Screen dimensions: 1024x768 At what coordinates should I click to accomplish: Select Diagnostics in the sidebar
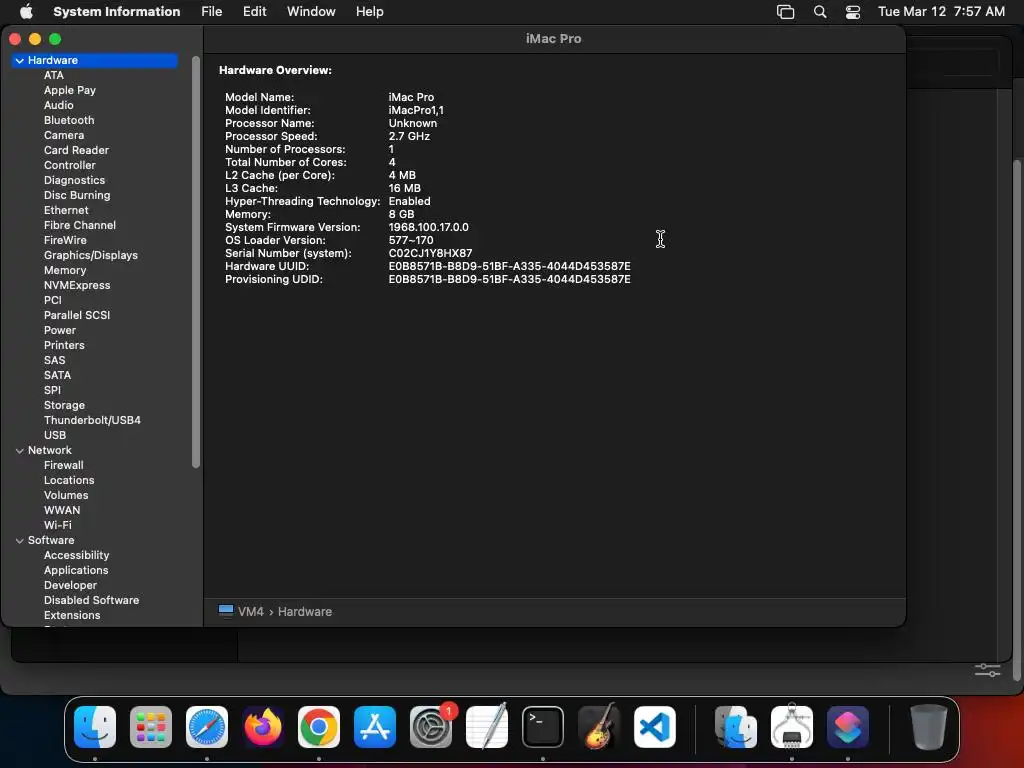click(74, 180)
